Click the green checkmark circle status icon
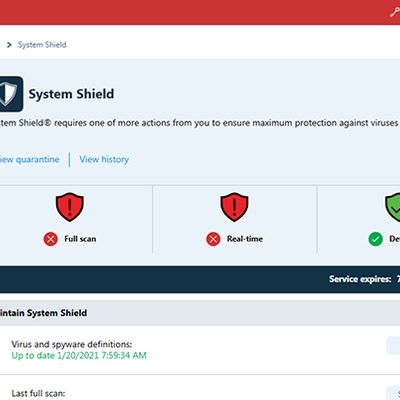Image resolution: width=400 pixels, height=400 pixels. pos(376,239)
